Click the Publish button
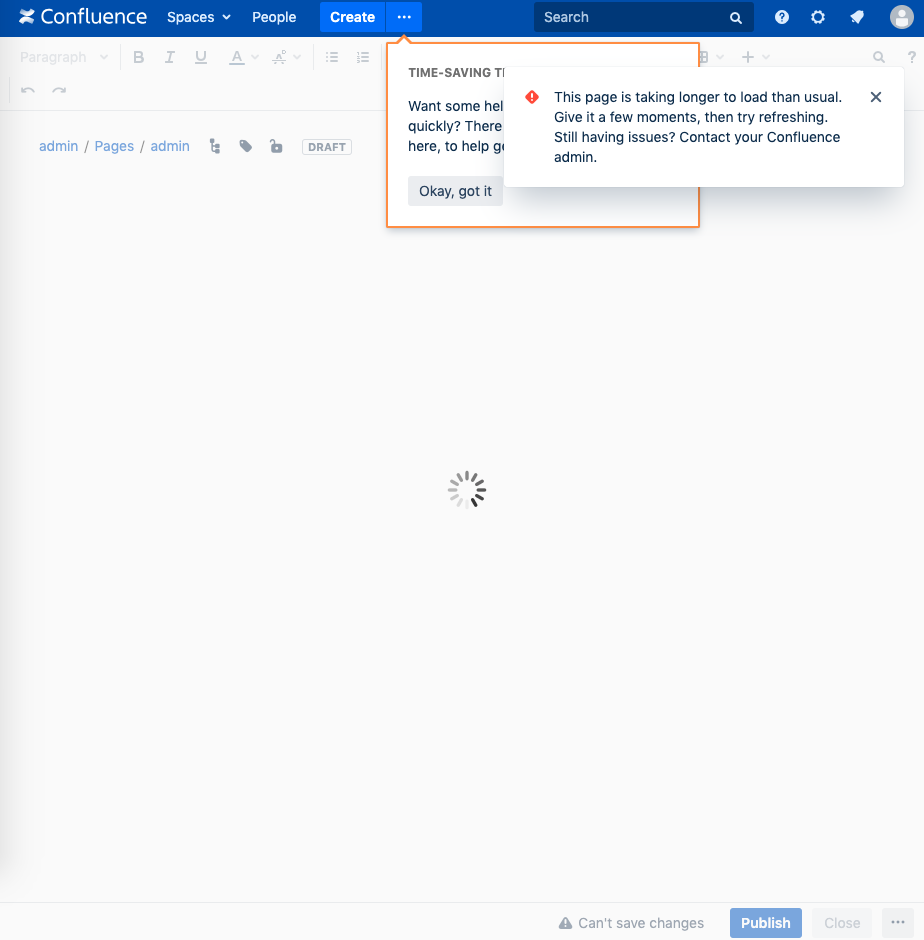This screenshot has height=940, width=924. (766, 923)
